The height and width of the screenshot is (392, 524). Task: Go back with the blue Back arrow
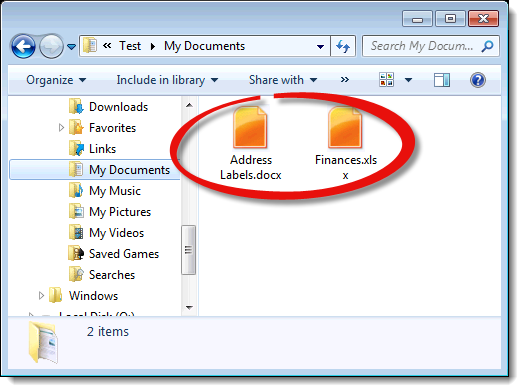(23, 46)
